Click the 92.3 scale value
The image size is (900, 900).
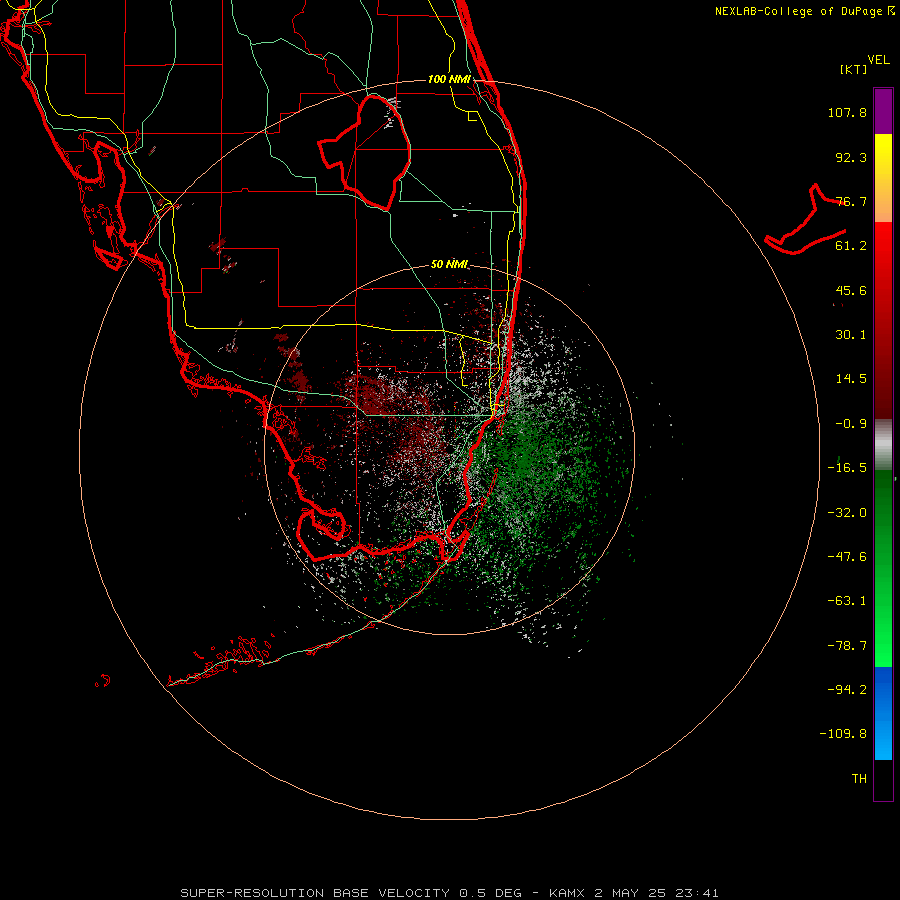pos(851,157)
